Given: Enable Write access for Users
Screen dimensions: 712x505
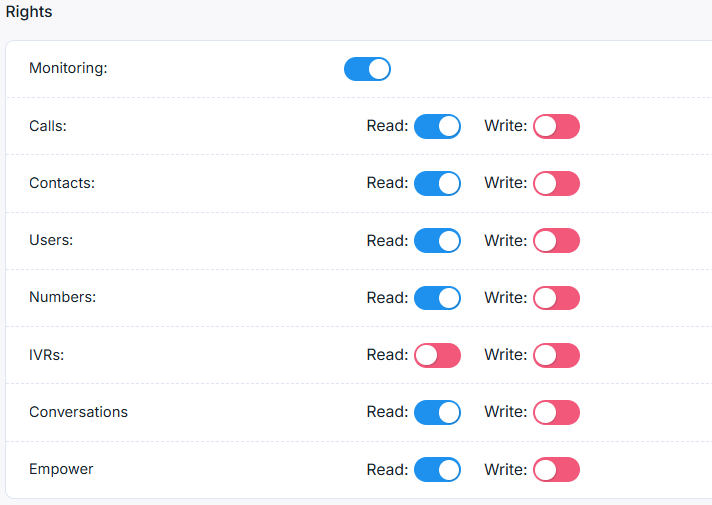Looking at the screenshot, I should click(556, 240).
